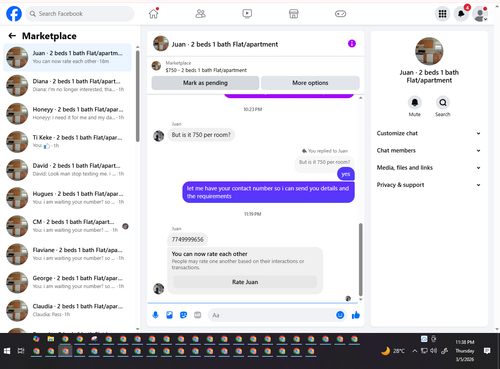Click the Facebook logo
Image resolution: width=500 pixels, height=369 pixels.
click(x=14, y=14)
